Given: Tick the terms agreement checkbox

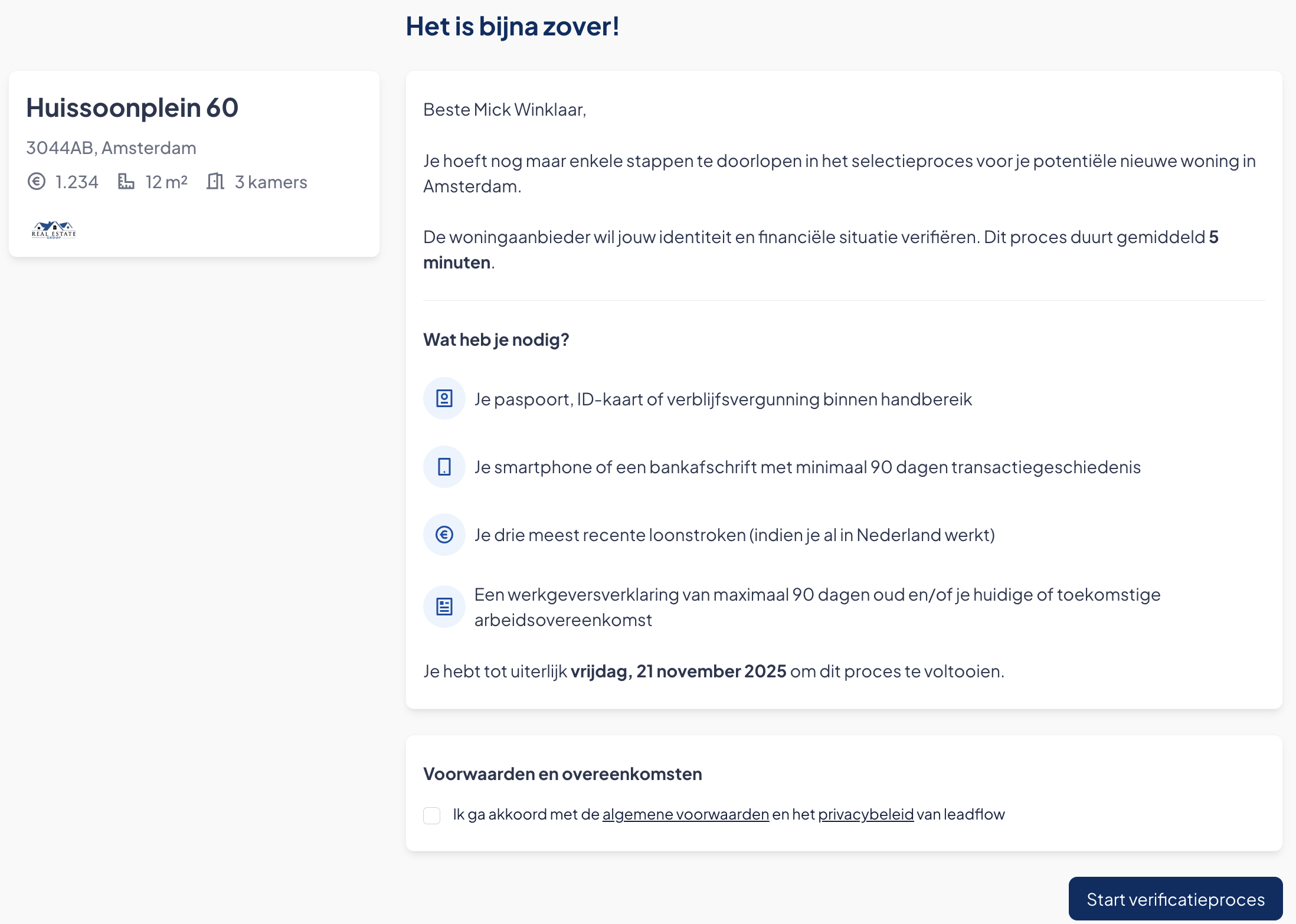Looking at the screenshot, I should click(x=432, y=815).
